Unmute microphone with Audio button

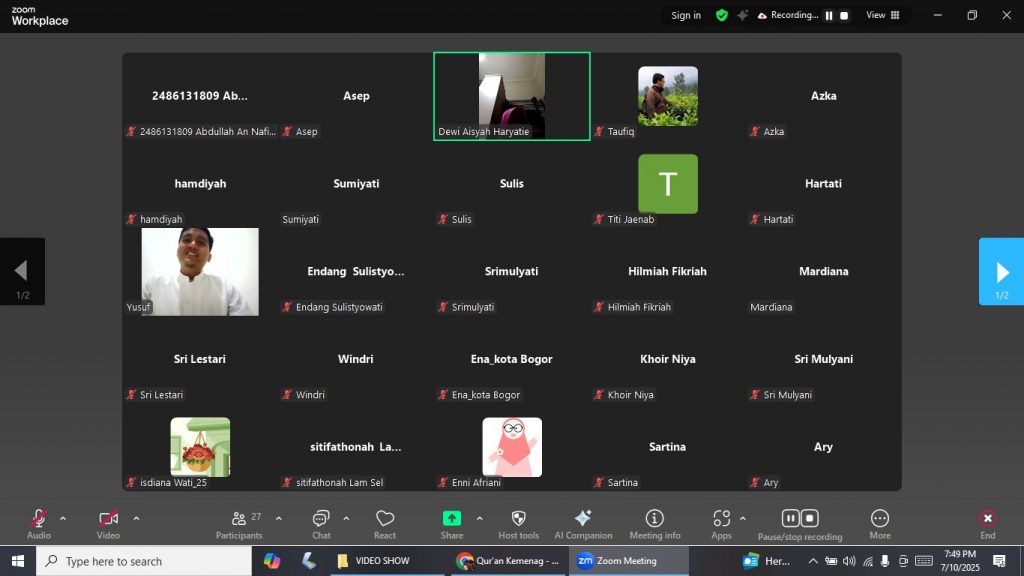pos(39,523)
